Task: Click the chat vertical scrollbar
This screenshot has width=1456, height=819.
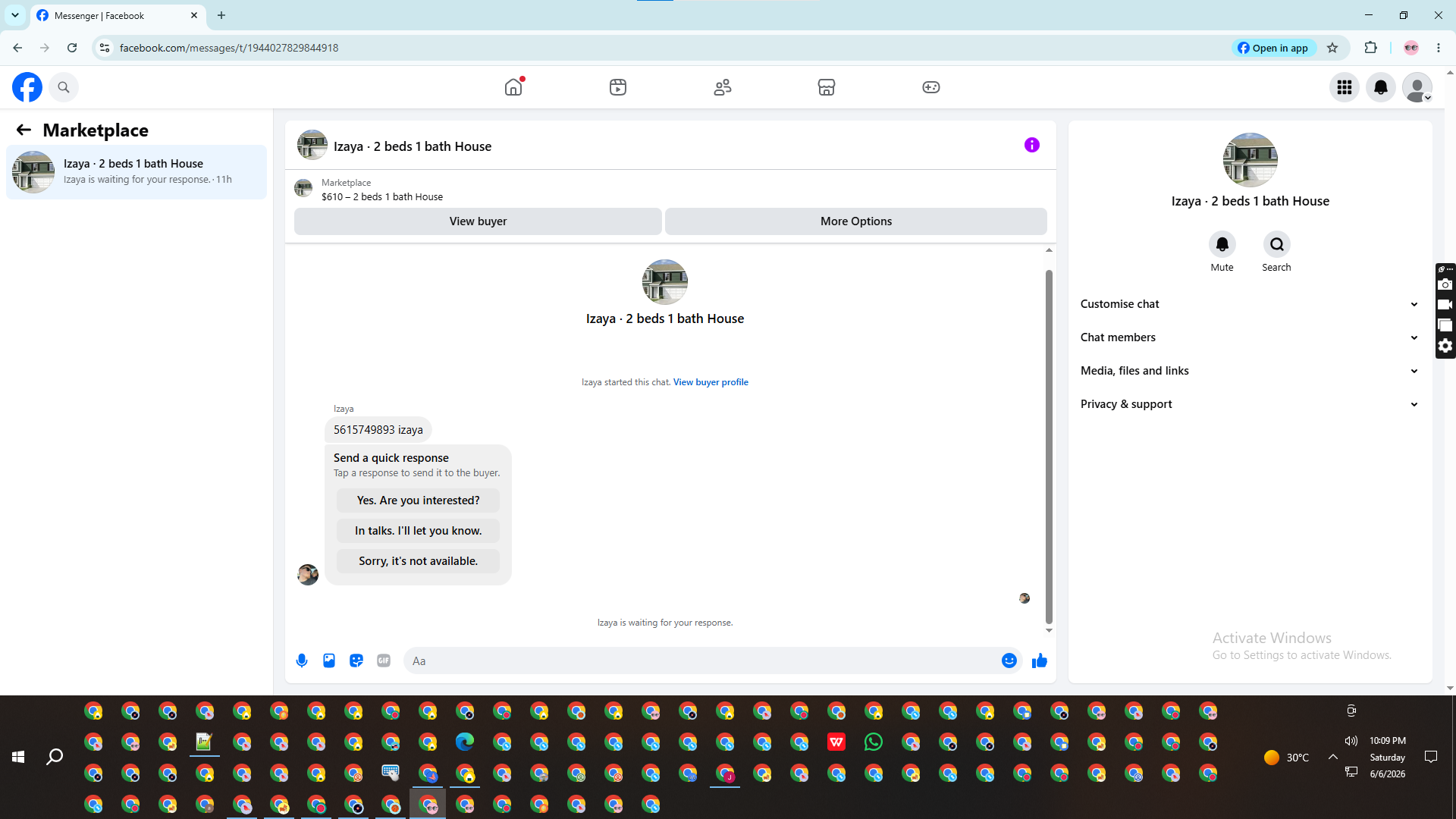Action: (x=1049, y=446)
